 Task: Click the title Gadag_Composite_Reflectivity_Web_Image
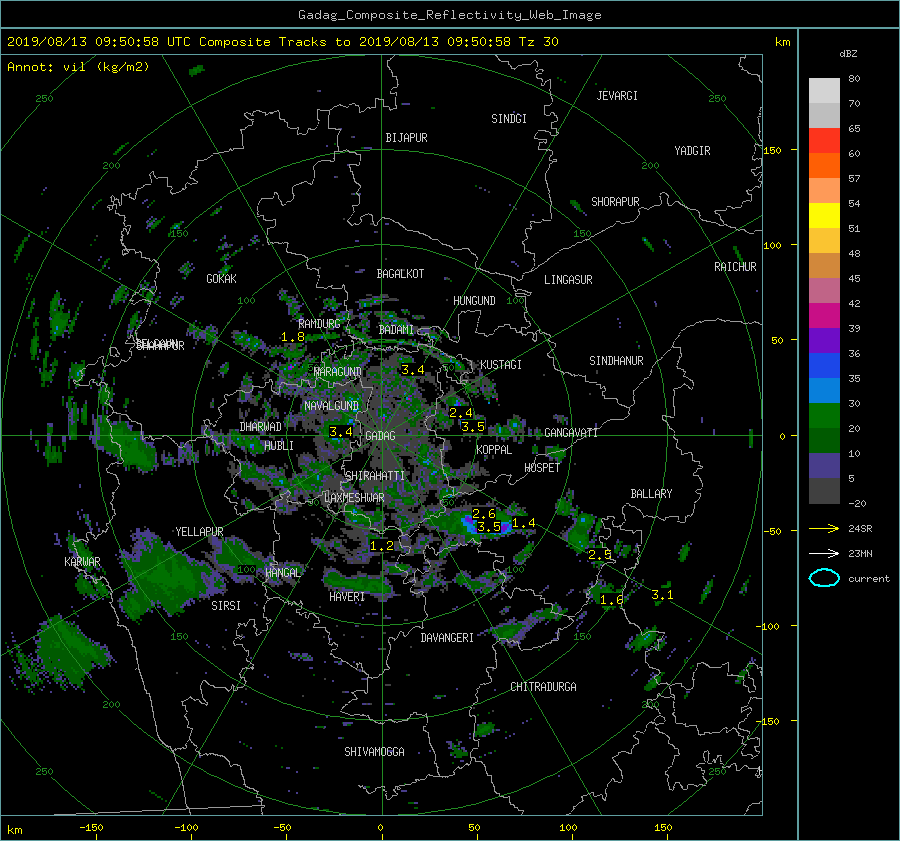449,15
